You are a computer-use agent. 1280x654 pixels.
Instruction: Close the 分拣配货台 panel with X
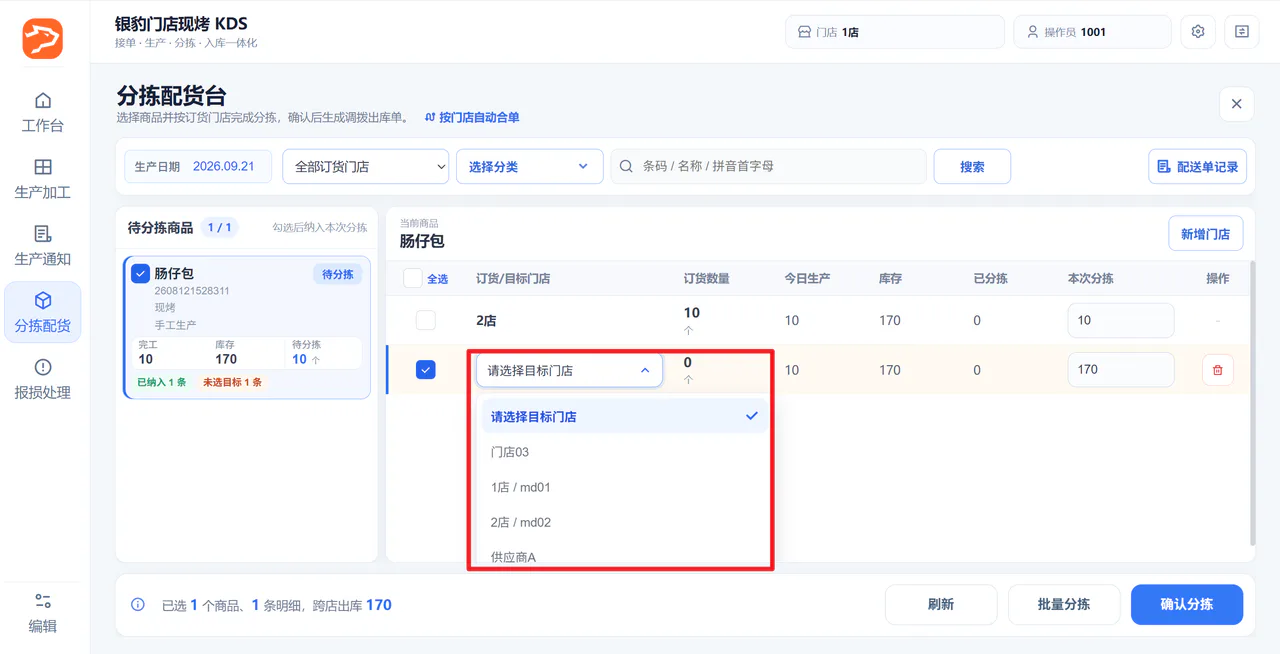point(1236,104)
